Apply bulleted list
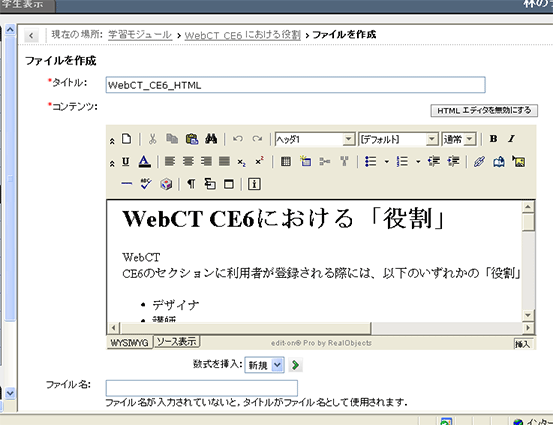Viewport: 553px width, 425px height. (371, 162)
